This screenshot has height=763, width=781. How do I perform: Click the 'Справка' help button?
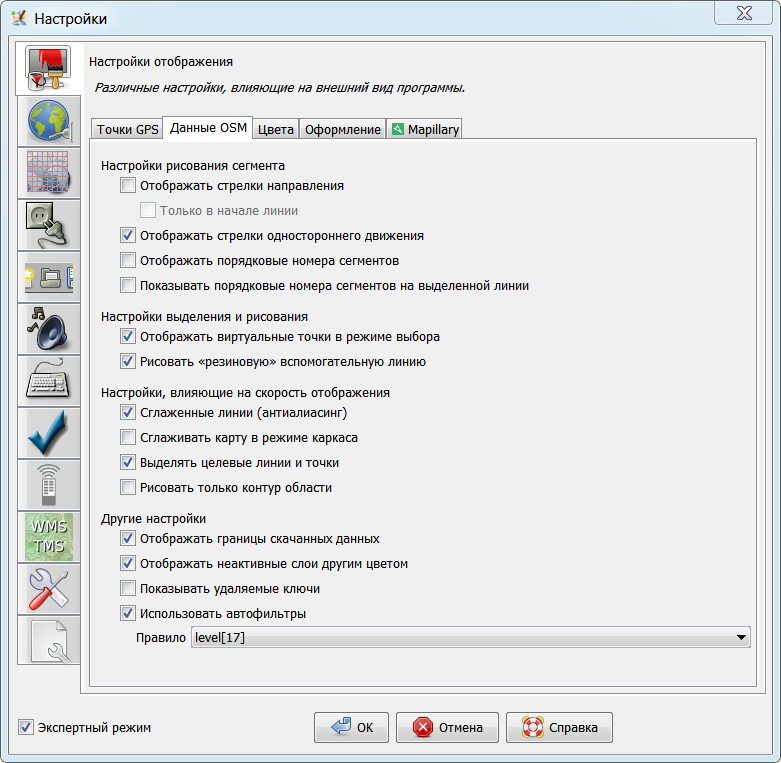tap(559, 727)
